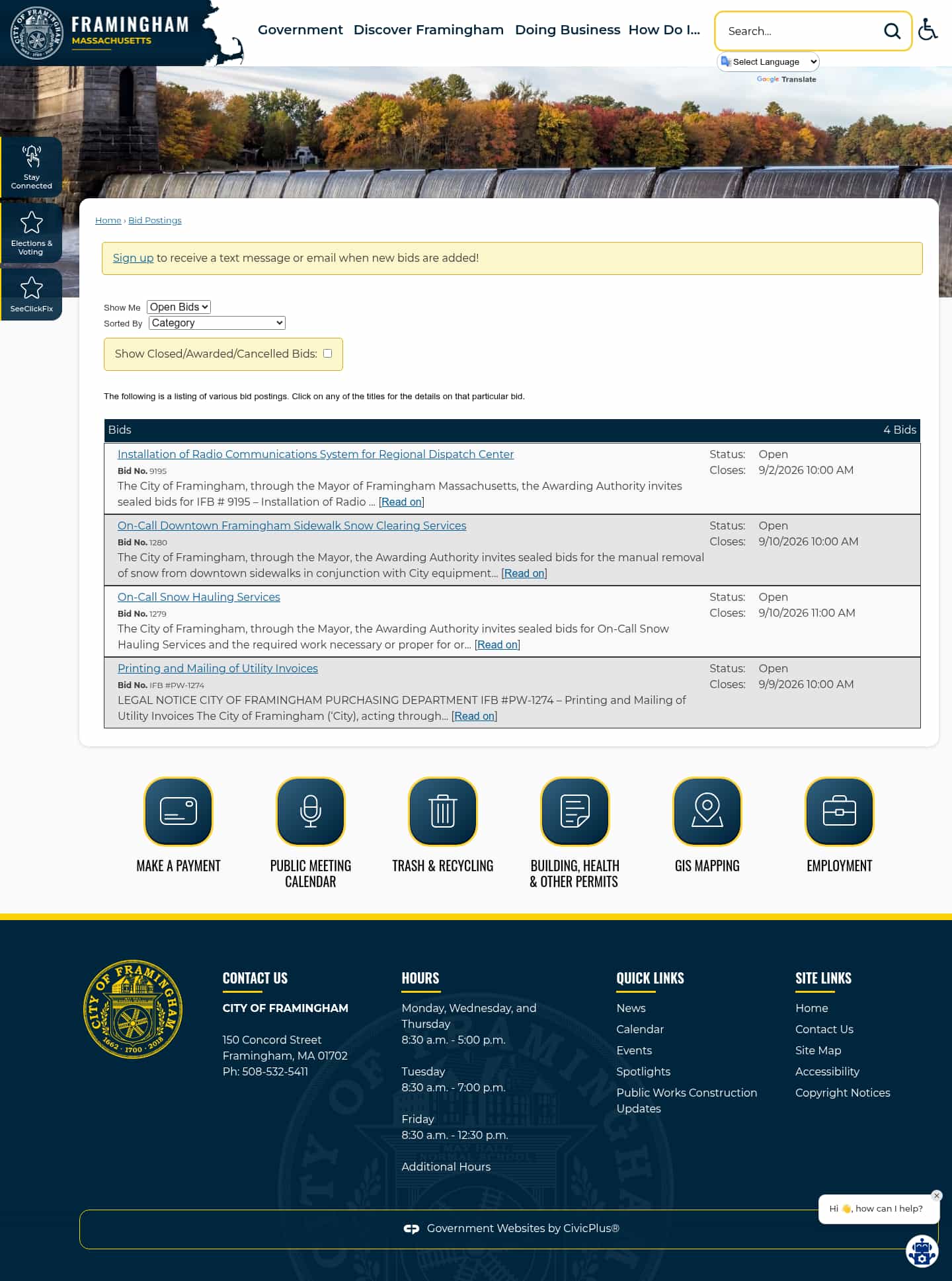
Task: Close the chat greeting bubble
Action: 936,1196
